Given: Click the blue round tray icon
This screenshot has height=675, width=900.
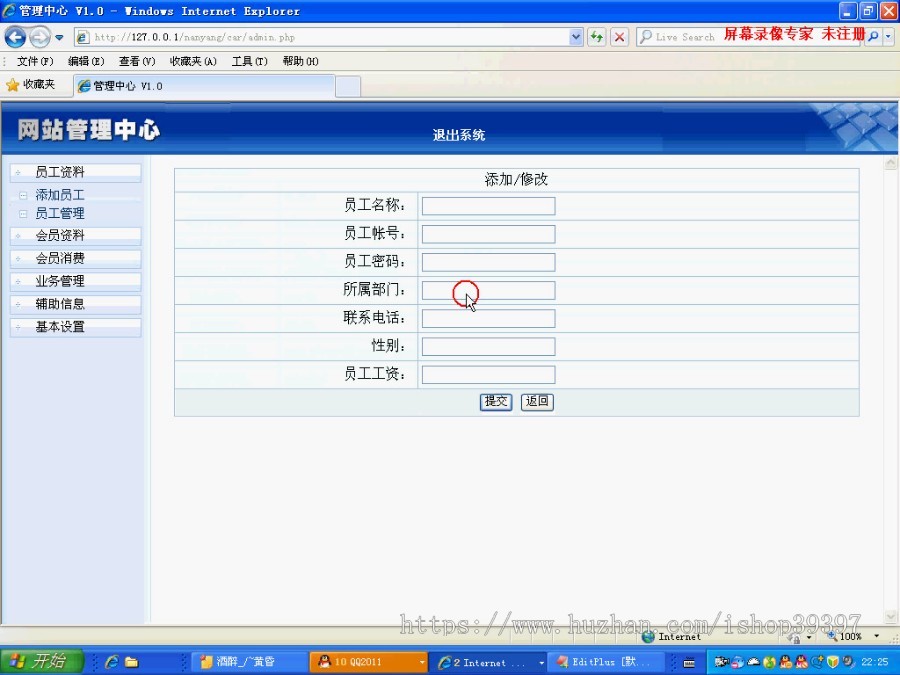Looking at the screenshot, I should click(737, 662).
